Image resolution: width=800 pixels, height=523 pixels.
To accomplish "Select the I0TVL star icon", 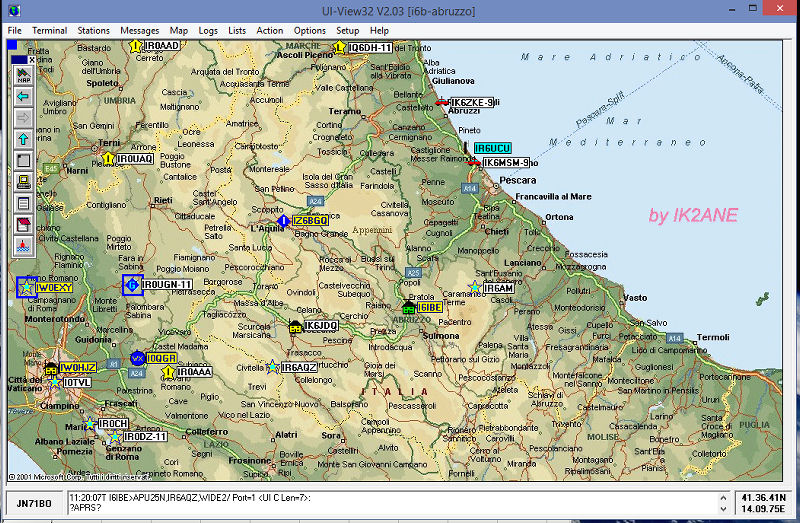I will tap(54, 382).
